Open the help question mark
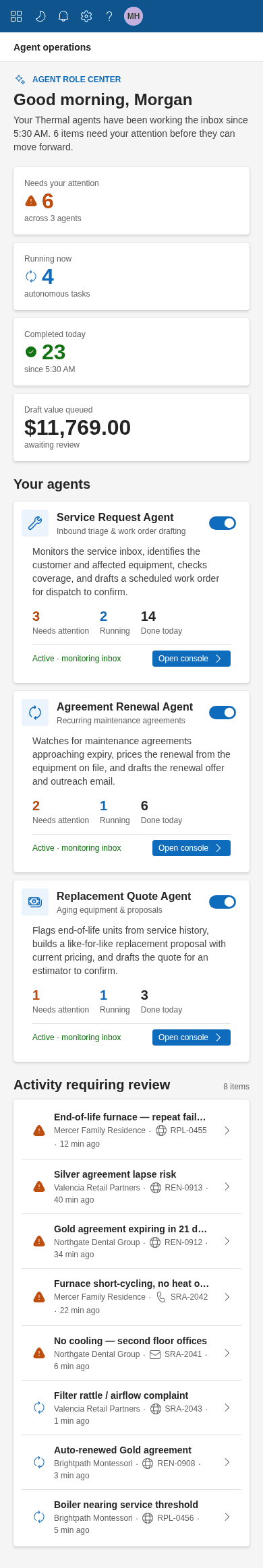The height and width of the screenshot is (1568, 263). pyautogui.click(x=109, y=16)
